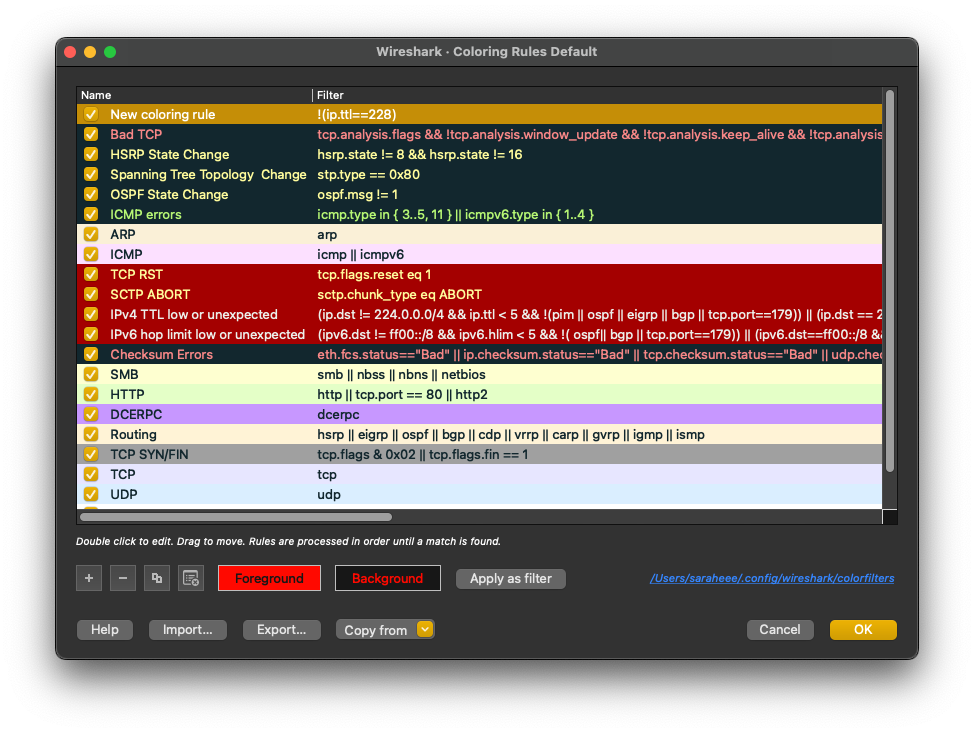The image size is (974, 733).
Task: Click smb || nbss || nbns filter cell
Action: click(401, 375)
